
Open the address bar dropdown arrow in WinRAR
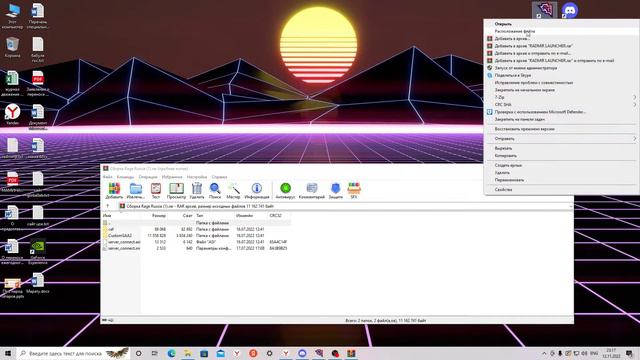point(571,207)
